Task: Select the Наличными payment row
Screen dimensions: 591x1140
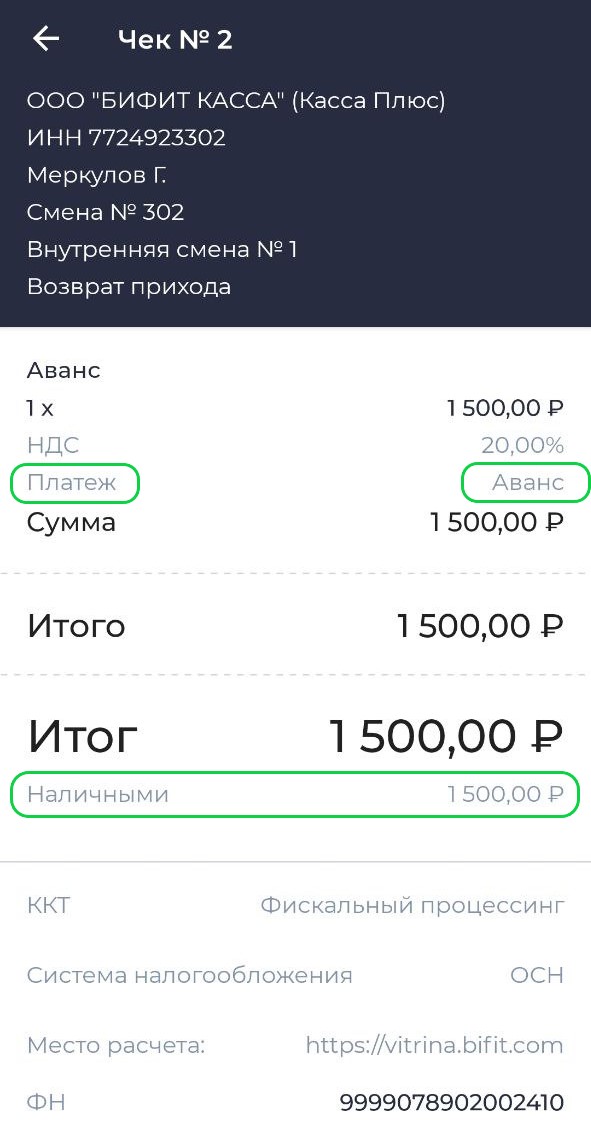Action: [x=295, y=795]
